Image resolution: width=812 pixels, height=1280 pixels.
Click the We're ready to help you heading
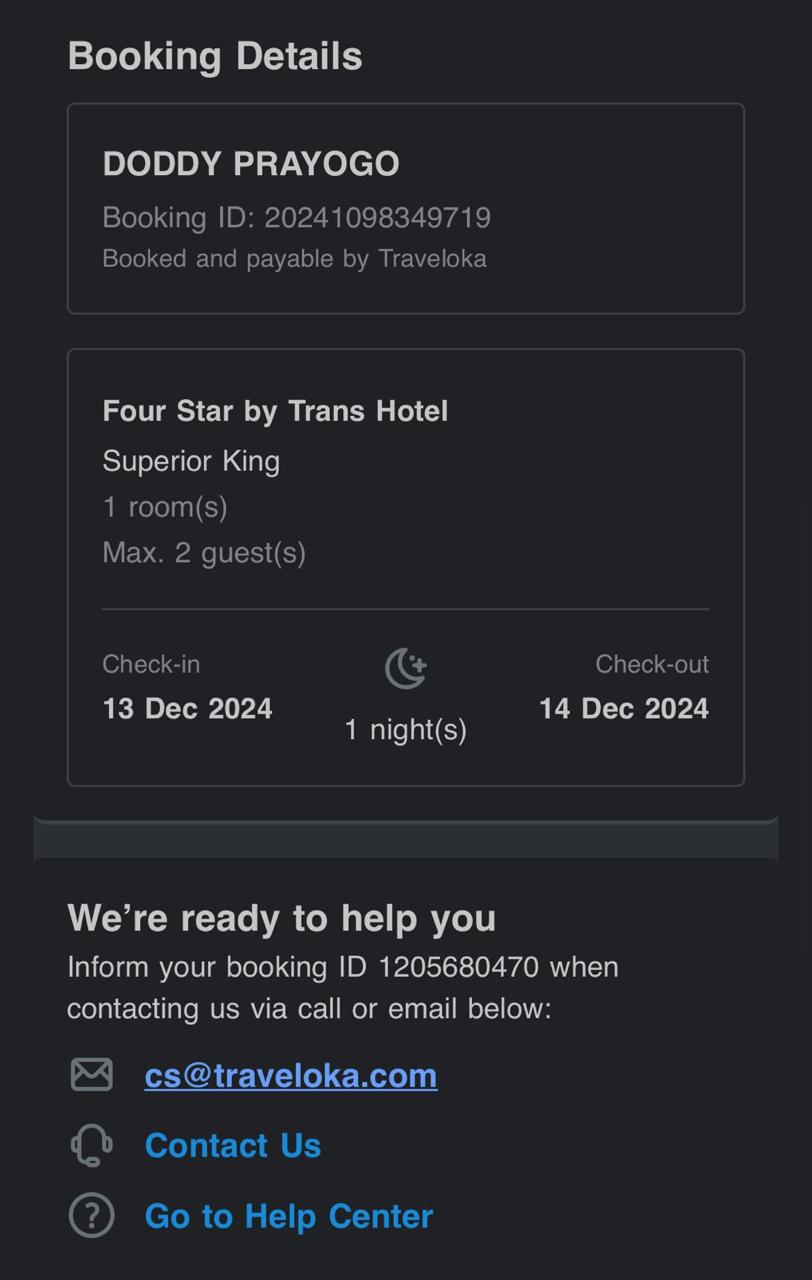click(281, 917)
